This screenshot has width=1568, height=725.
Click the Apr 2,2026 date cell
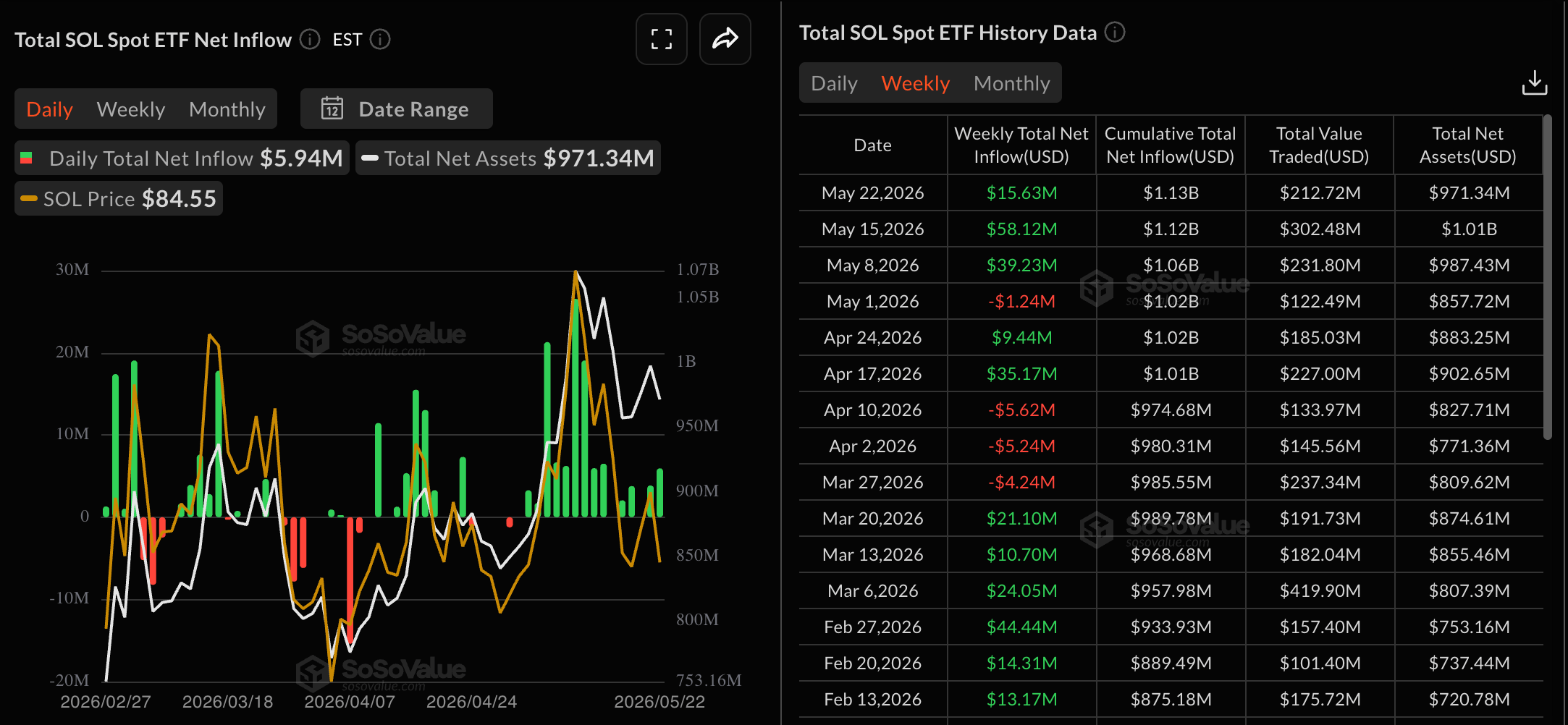(x=872, y=446)
